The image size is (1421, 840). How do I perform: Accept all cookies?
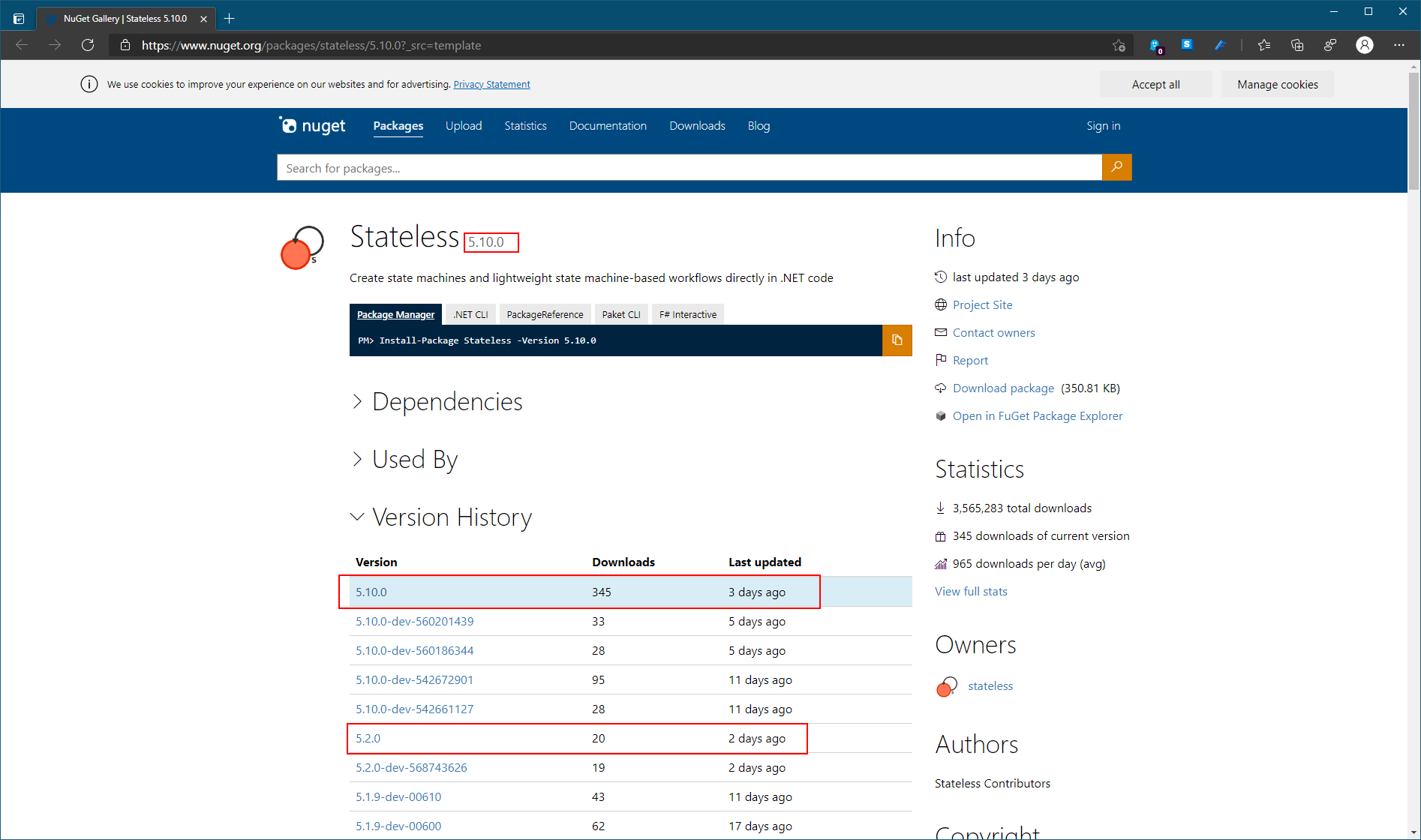click(1155, 84)
